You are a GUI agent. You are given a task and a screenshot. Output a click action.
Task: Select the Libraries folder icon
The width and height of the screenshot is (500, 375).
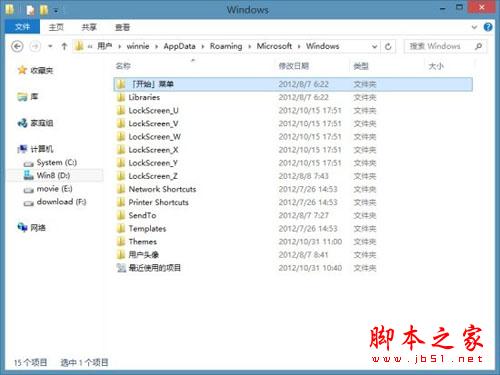click(121, 97)
